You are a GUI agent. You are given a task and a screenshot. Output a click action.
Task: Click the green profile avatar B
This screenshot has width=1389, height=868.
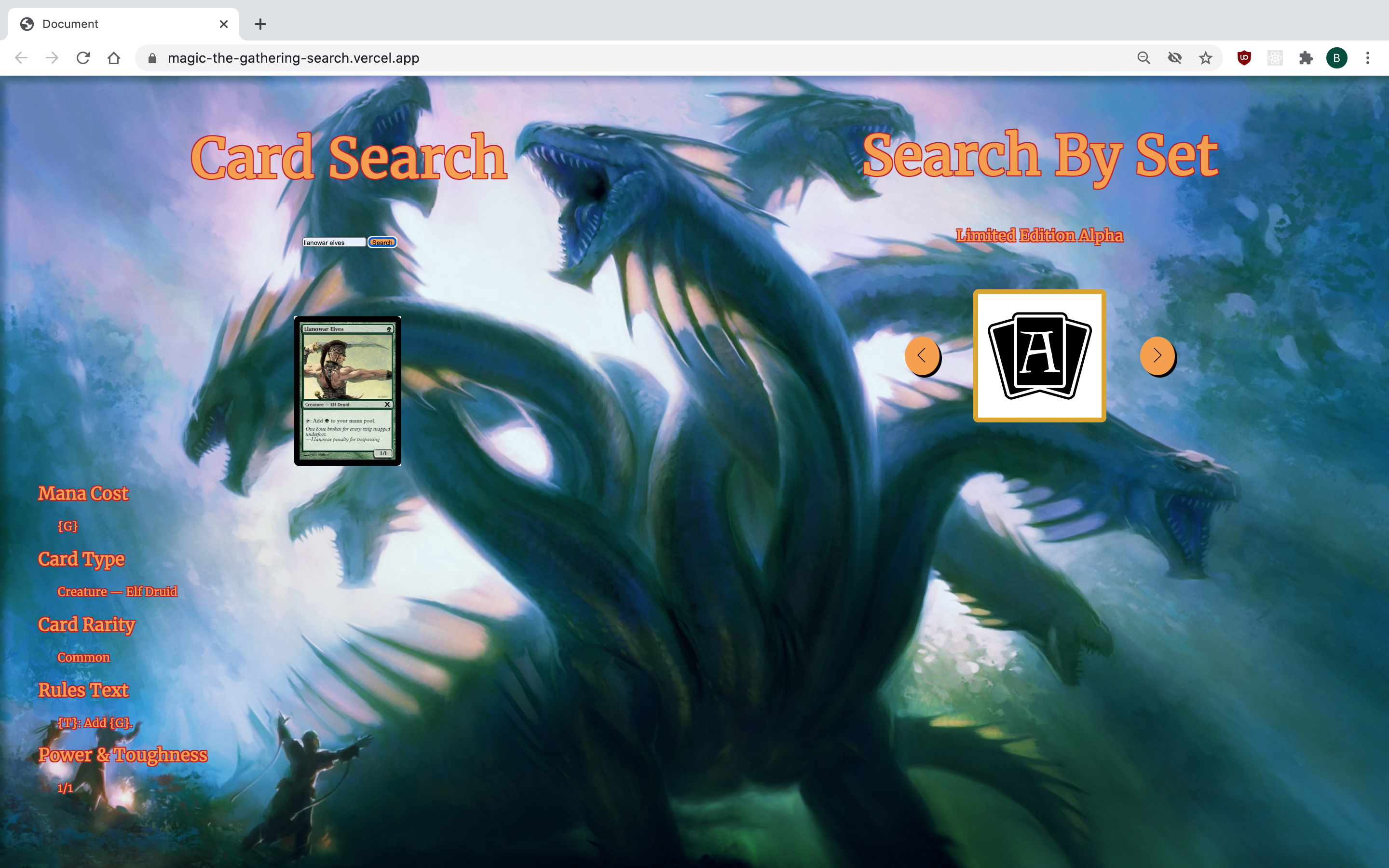coord(1337,57)
